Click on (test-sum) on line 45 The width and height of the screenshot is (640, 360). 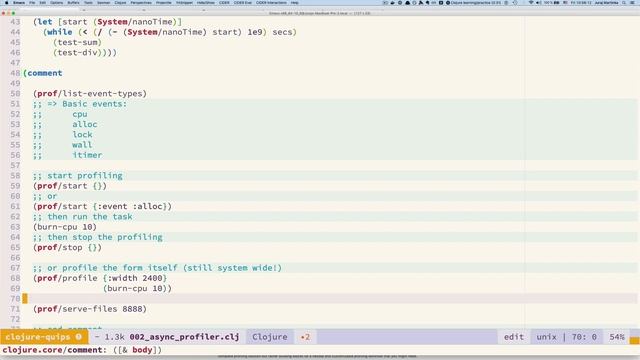pos(77,42)
